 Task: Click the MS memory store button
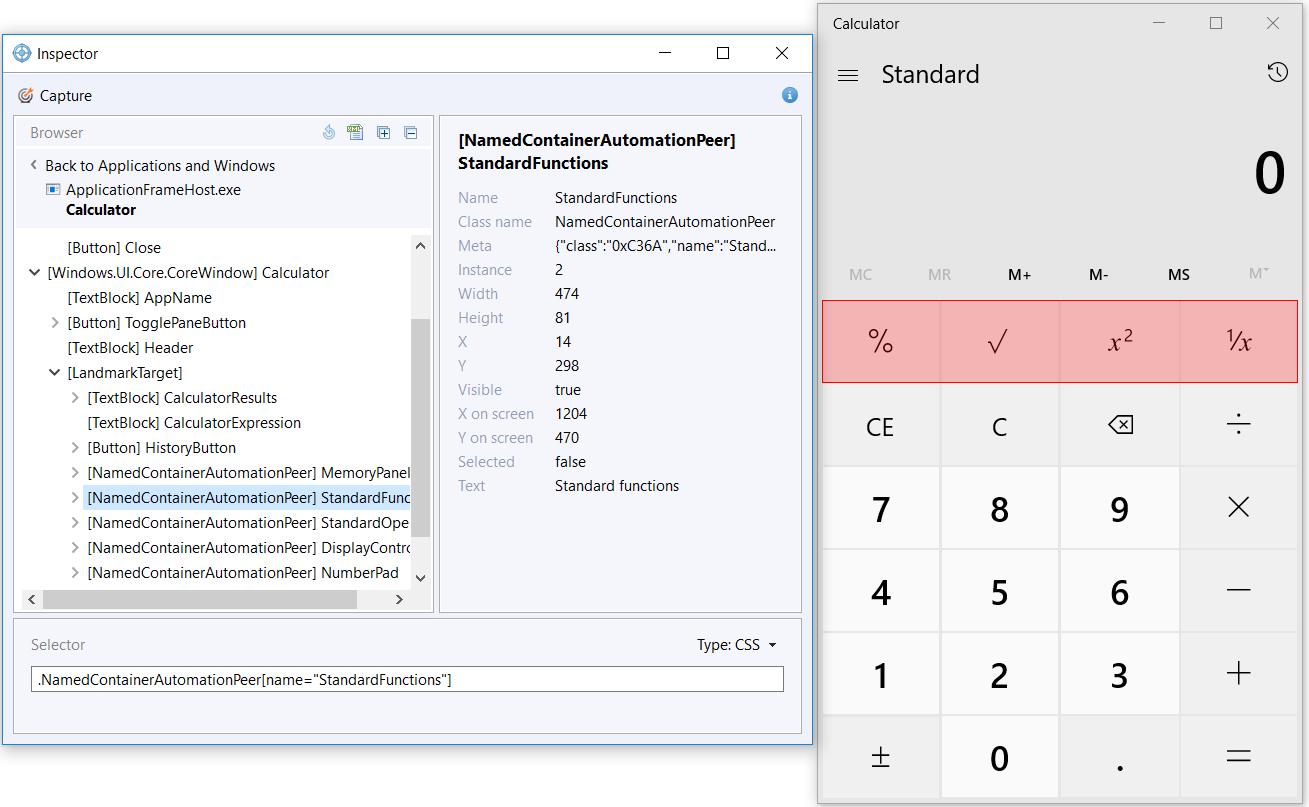(x=1179, y=275)
